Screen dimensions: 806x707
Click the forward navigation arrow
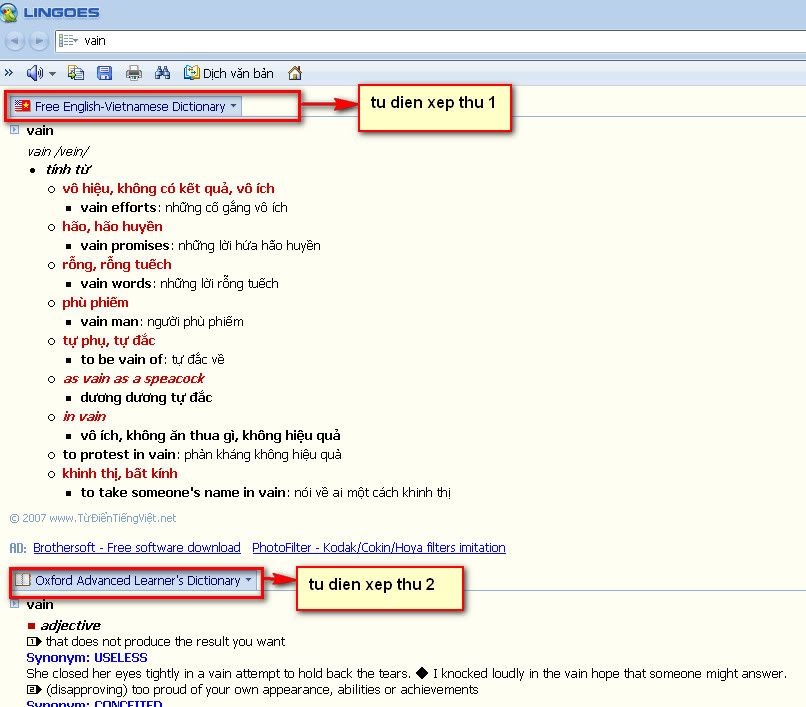[x=38, y=41]
